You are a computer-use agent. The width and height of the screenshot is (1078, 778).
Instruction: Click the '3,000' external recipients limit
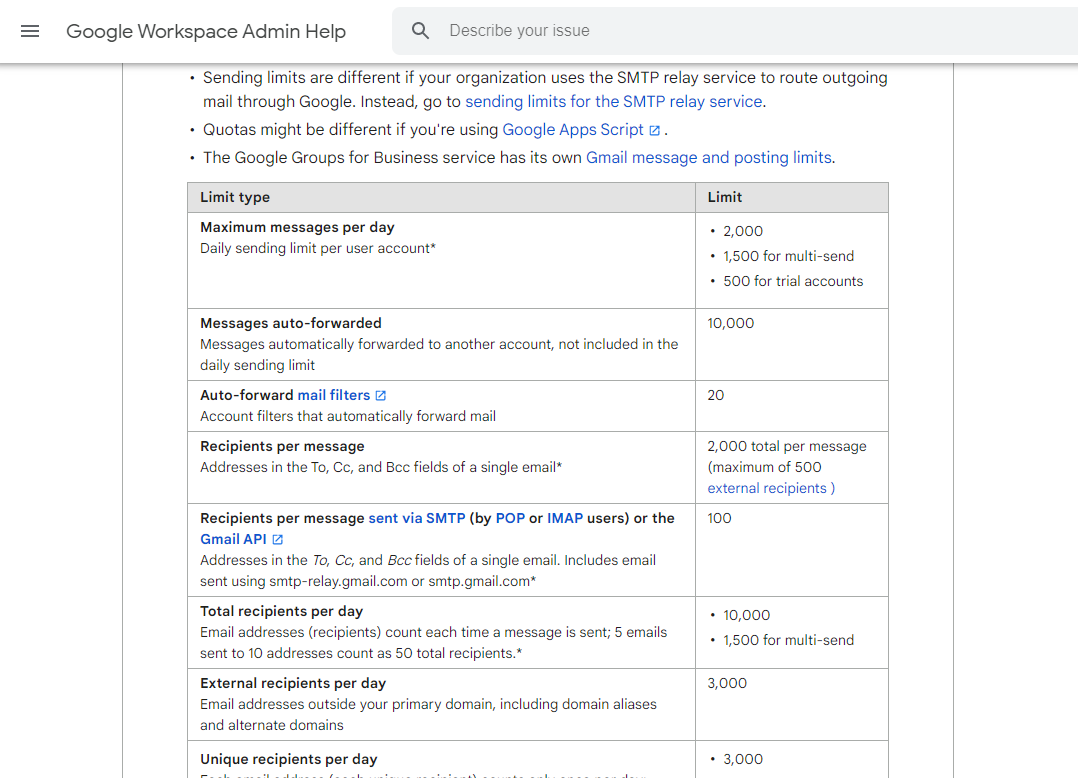coord(727,683)
